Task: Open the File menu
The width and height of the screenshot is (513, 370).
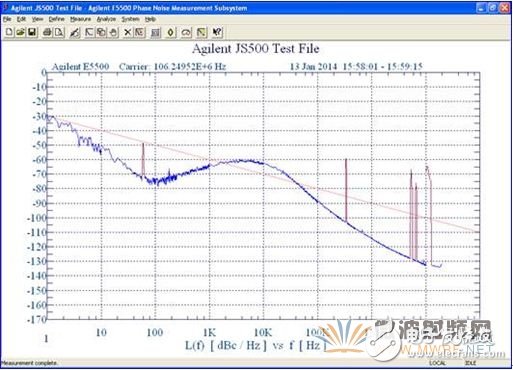Action: click(x=7, y=19)
